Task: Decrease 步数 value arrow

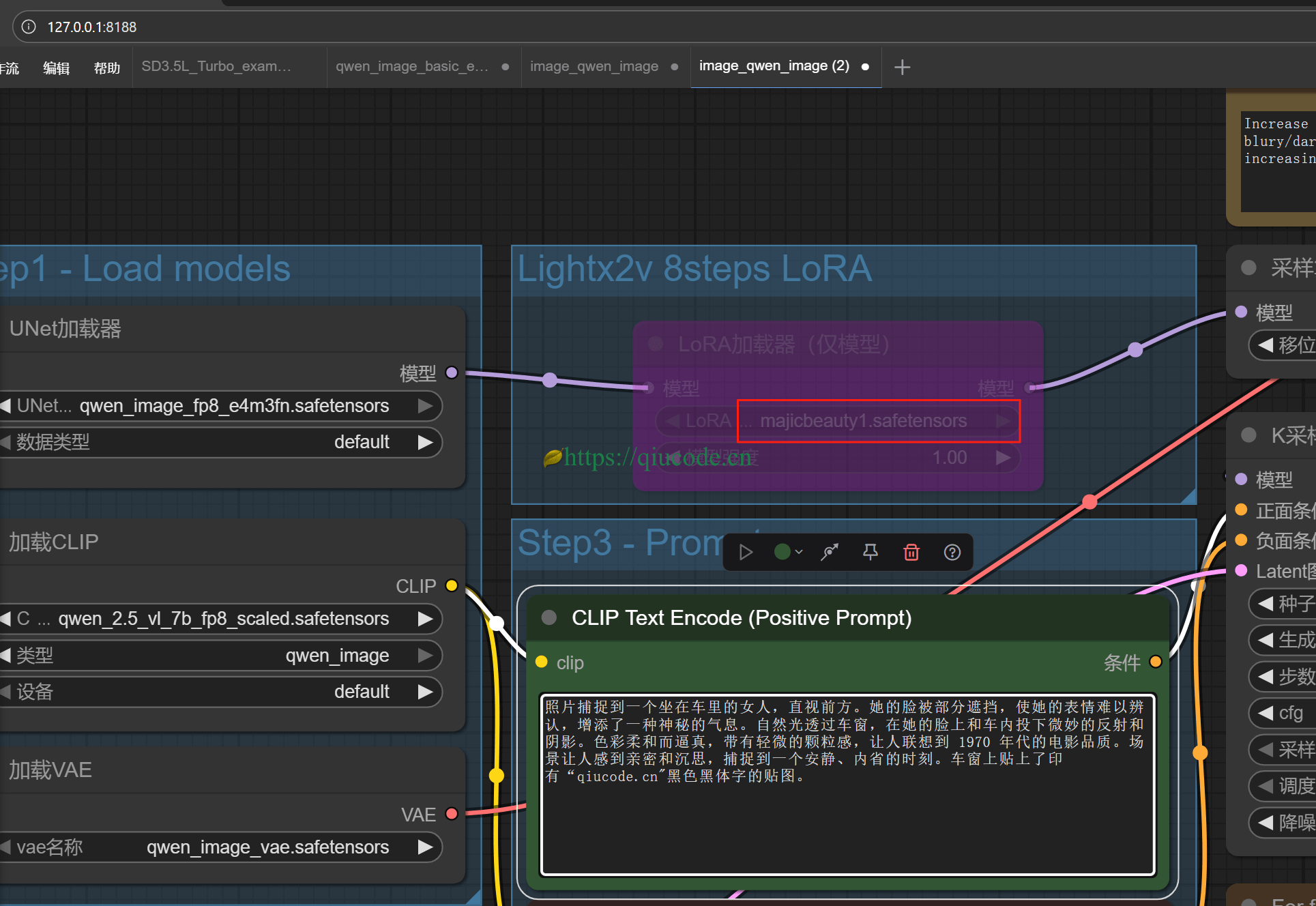Action: 1266,676
